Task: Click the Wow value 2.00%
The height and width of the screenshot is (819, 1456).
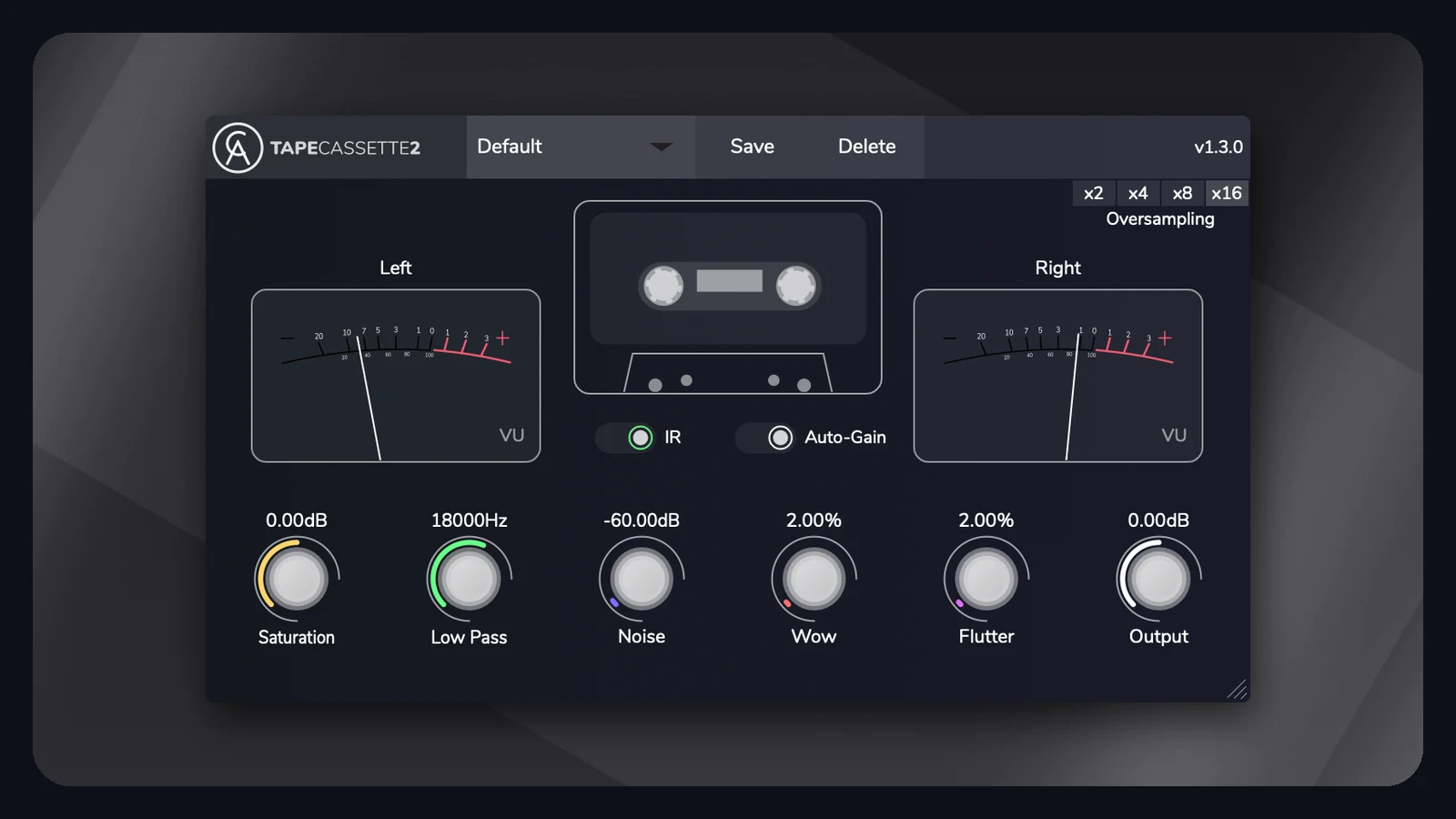Action: coord(814,521)
